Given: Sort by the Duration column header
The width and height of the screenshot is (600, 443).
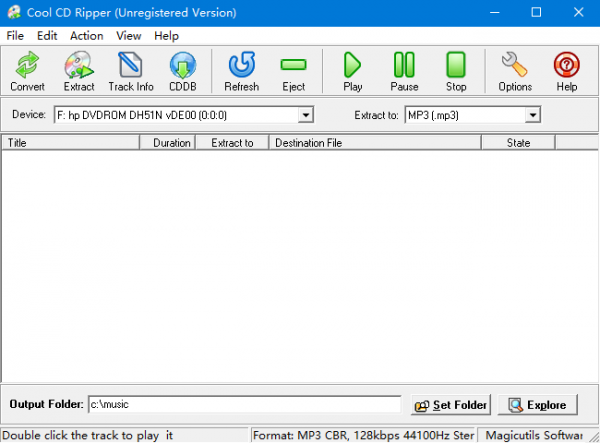Looking at the screenshot, I should [x=168, y=143].
